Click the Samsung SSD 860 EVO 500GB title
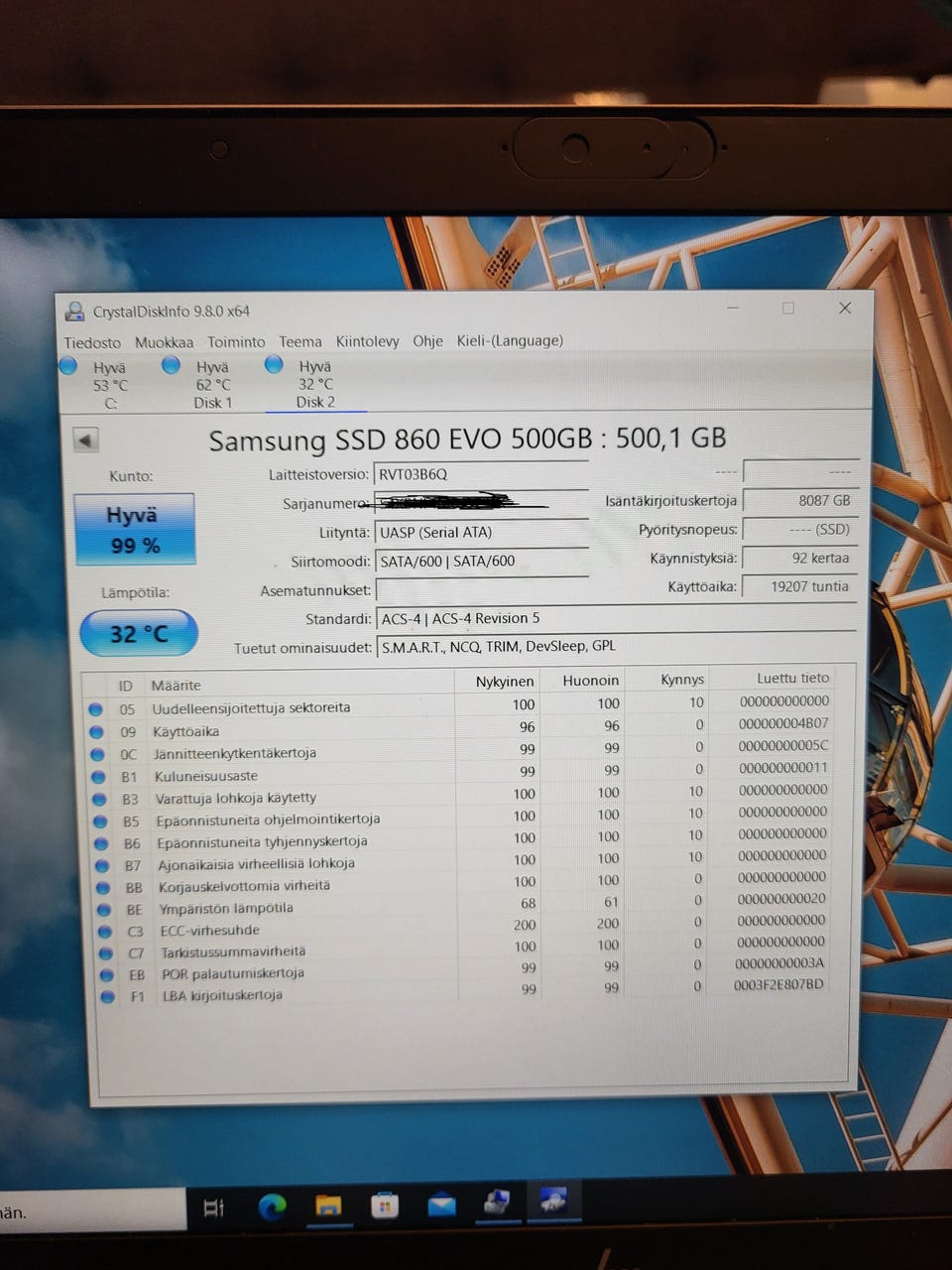952x1270 pixels. [x=467, y=439]
